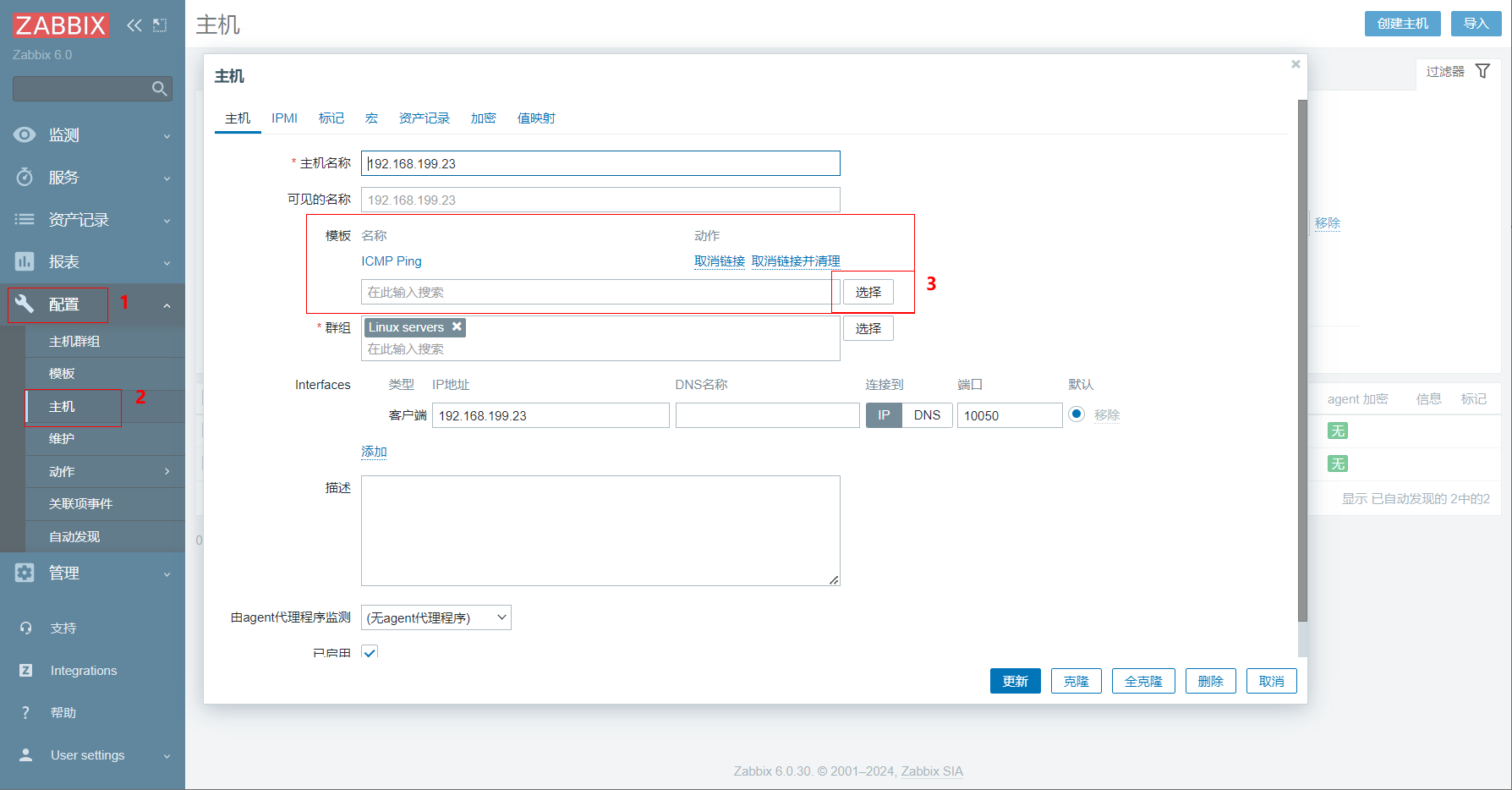Click the Integrations Z icon
1512x790 pixels.
click(x=25, y=670)
